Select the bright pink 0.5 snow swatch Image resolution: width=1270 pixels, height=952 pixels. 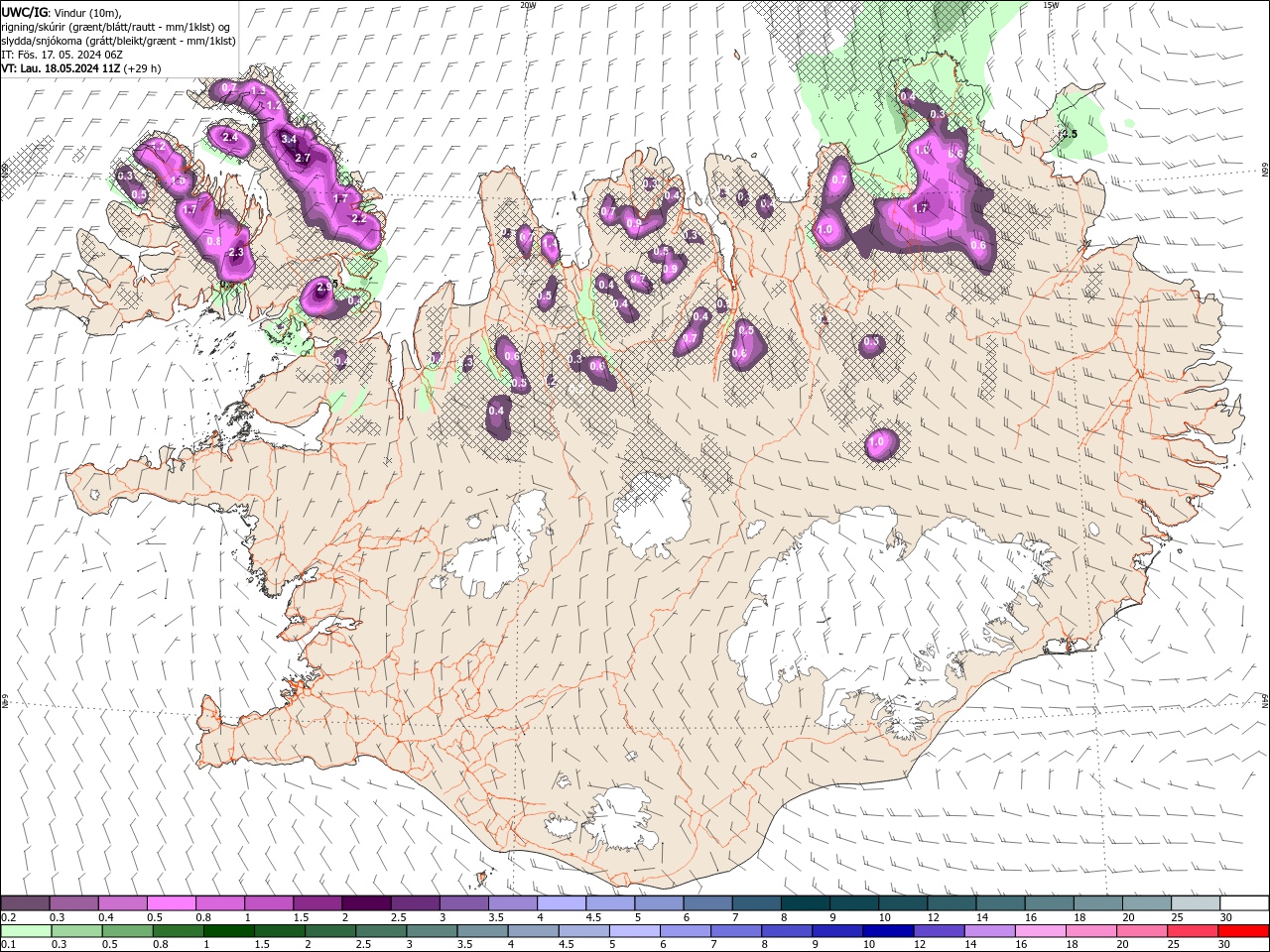tap(172, 903)
